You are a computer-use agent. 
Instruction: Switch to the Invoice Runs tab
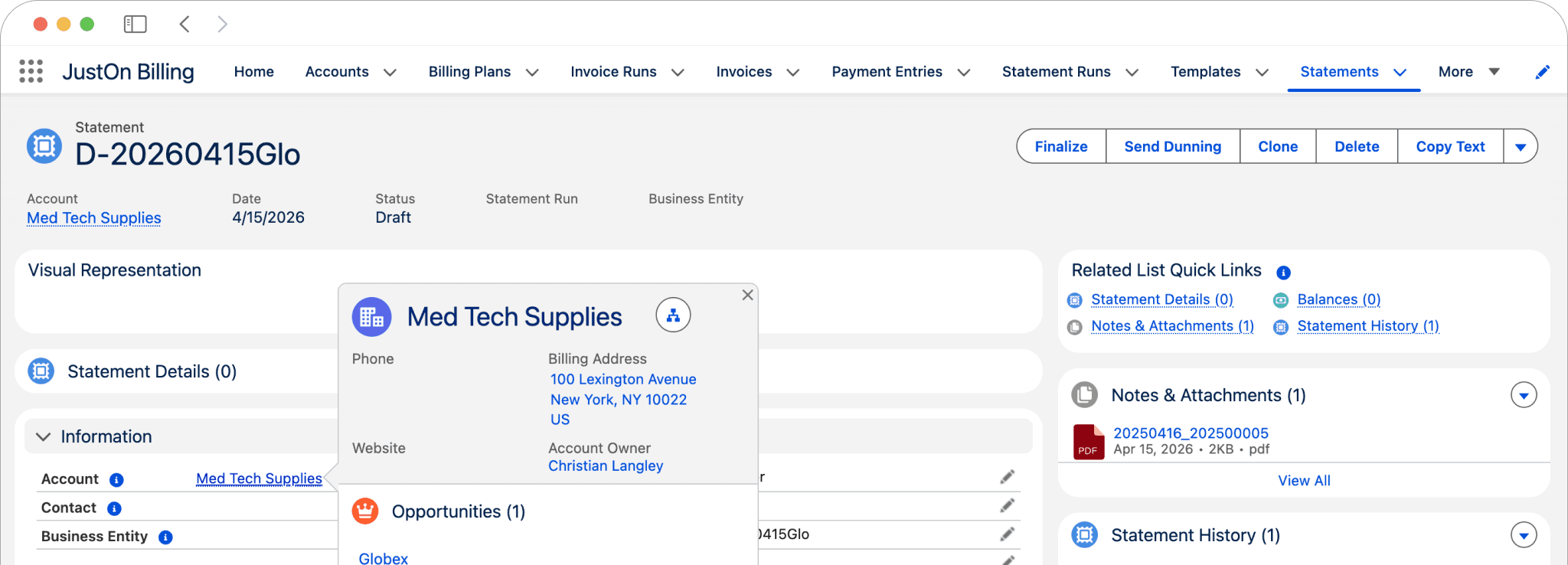coord(613,71)
